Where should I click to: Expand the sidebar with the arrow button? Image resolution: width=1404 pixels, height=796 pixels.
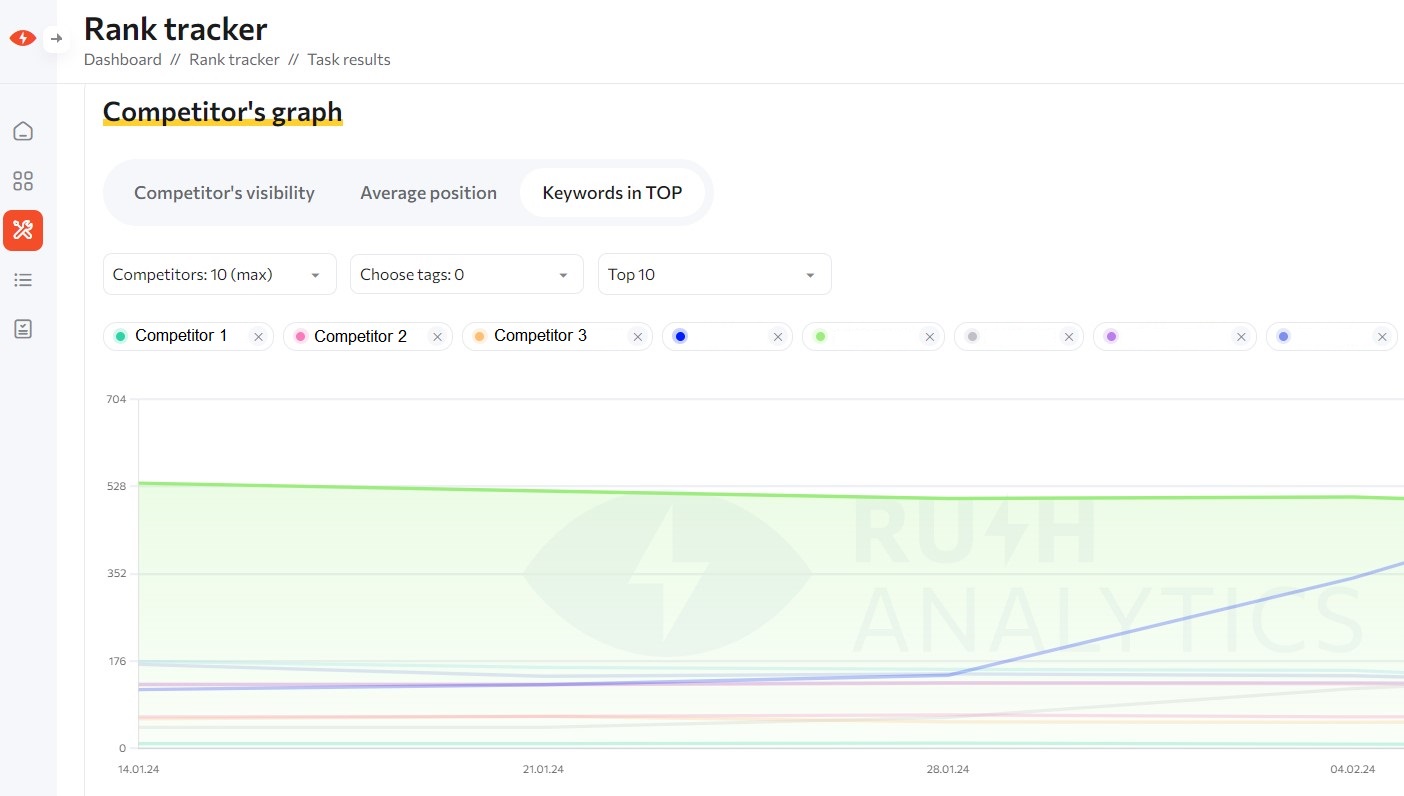[57, 38]
